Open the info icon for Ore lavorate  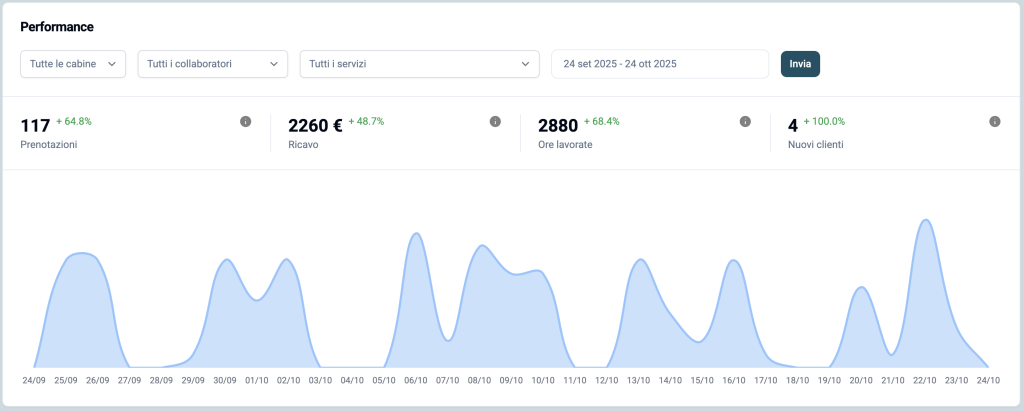(x=745, y=122)
